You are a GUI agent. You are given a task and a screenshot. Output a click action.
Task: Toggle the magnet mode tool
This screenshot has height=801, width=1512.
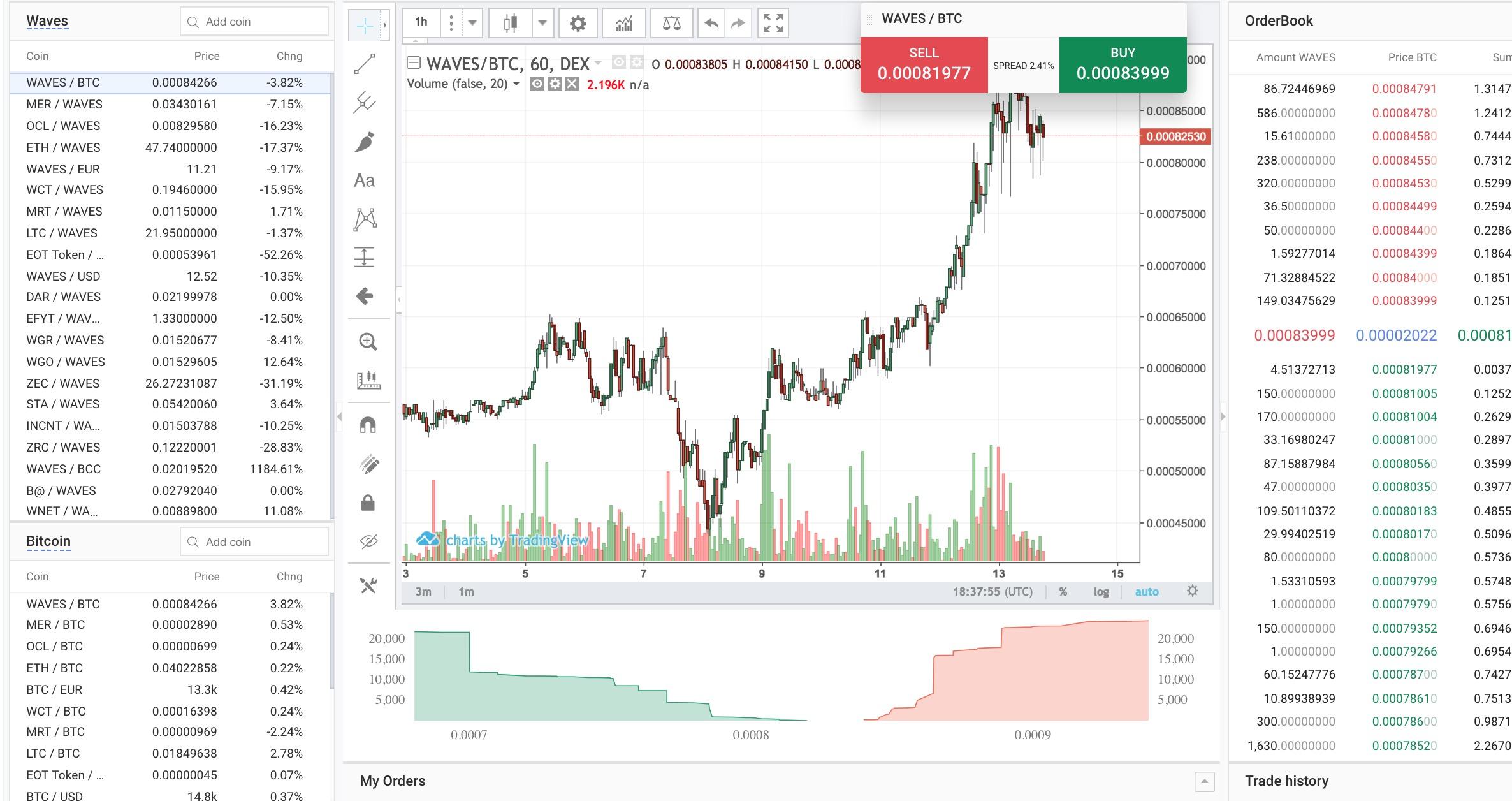368,425
